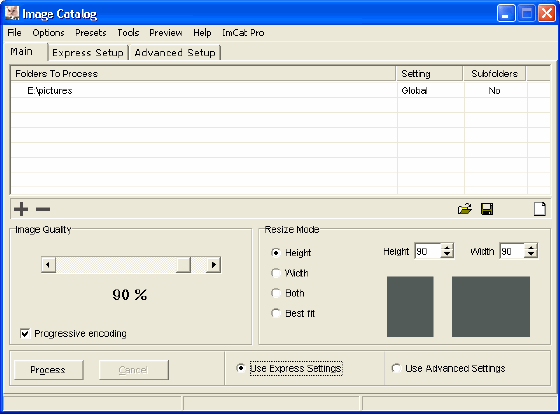The image size is (560, 414).
Task: Open the Presets menu
Action: [91, 33]
